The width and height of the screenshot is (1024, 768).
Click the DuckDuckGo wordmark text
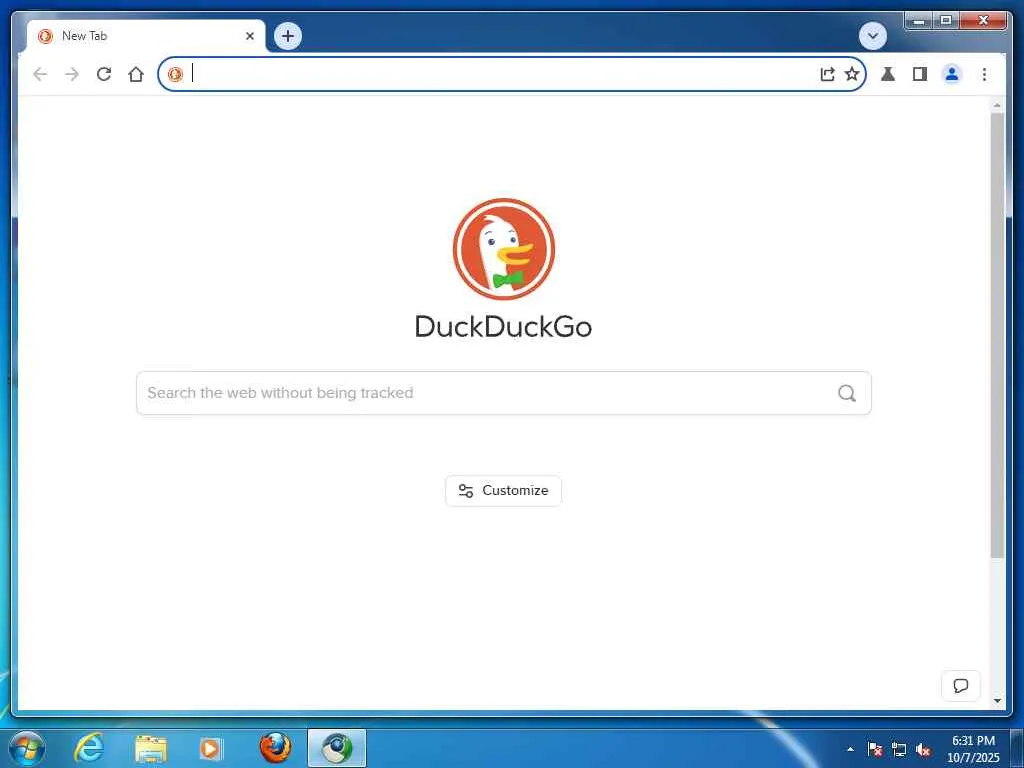pyautogui.click(x=504, y=327)
